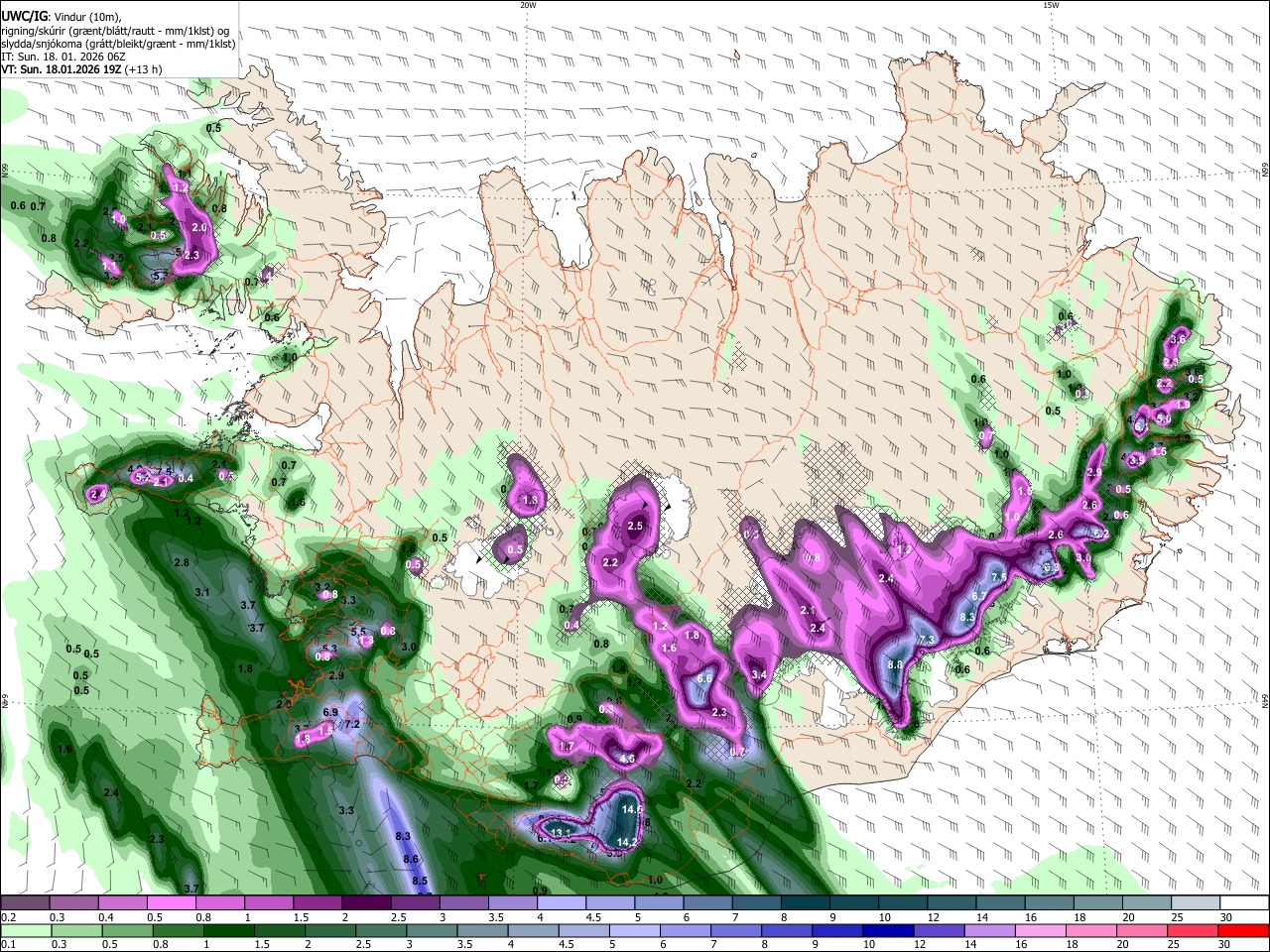Click the 7.3 precipitation value on the map
The width and height of the screenshot is (1270, 952).
point(928,640)
